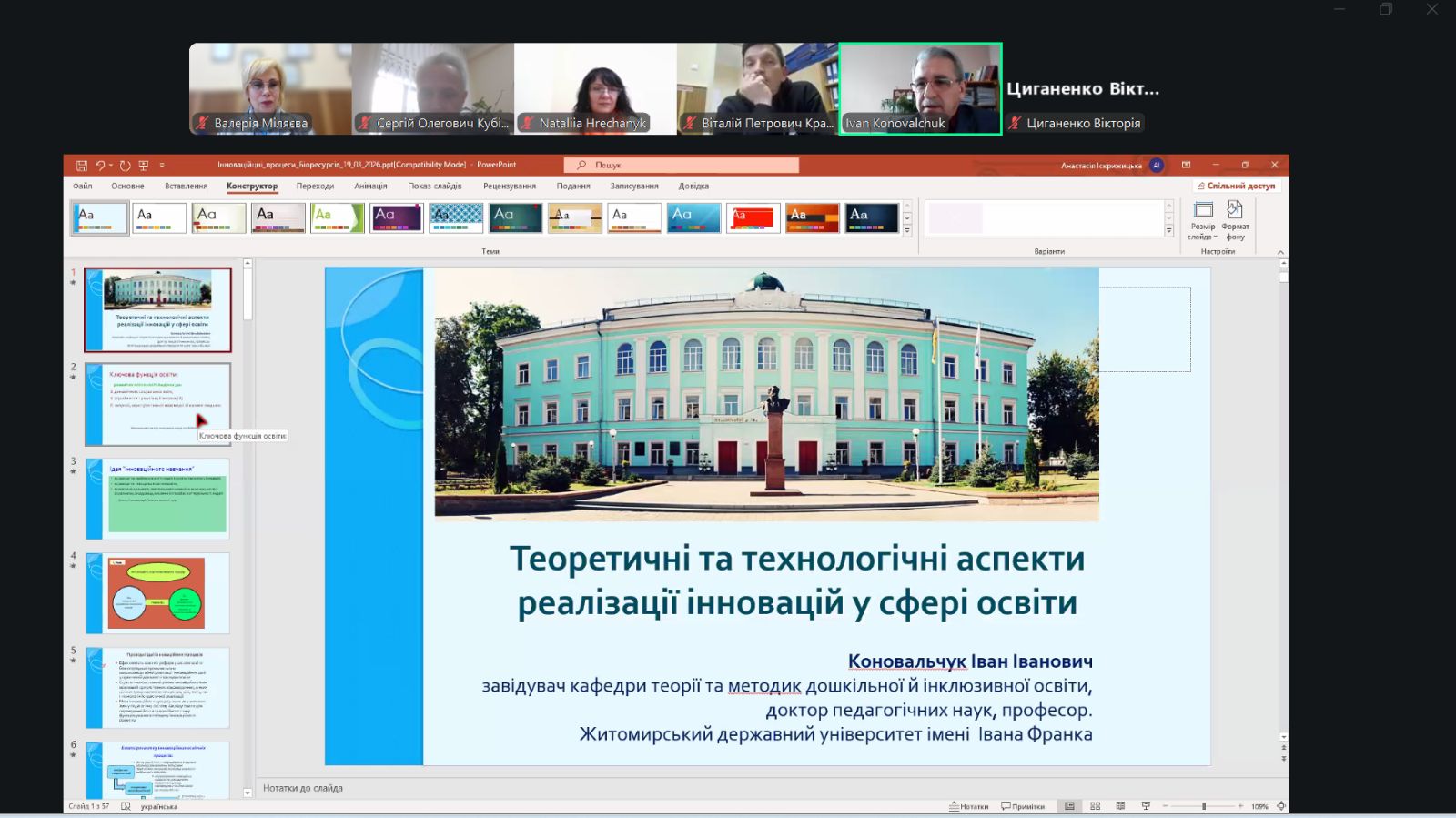Click the Спільний доступ share button

pyautogui.click(x=1237, y=186)
